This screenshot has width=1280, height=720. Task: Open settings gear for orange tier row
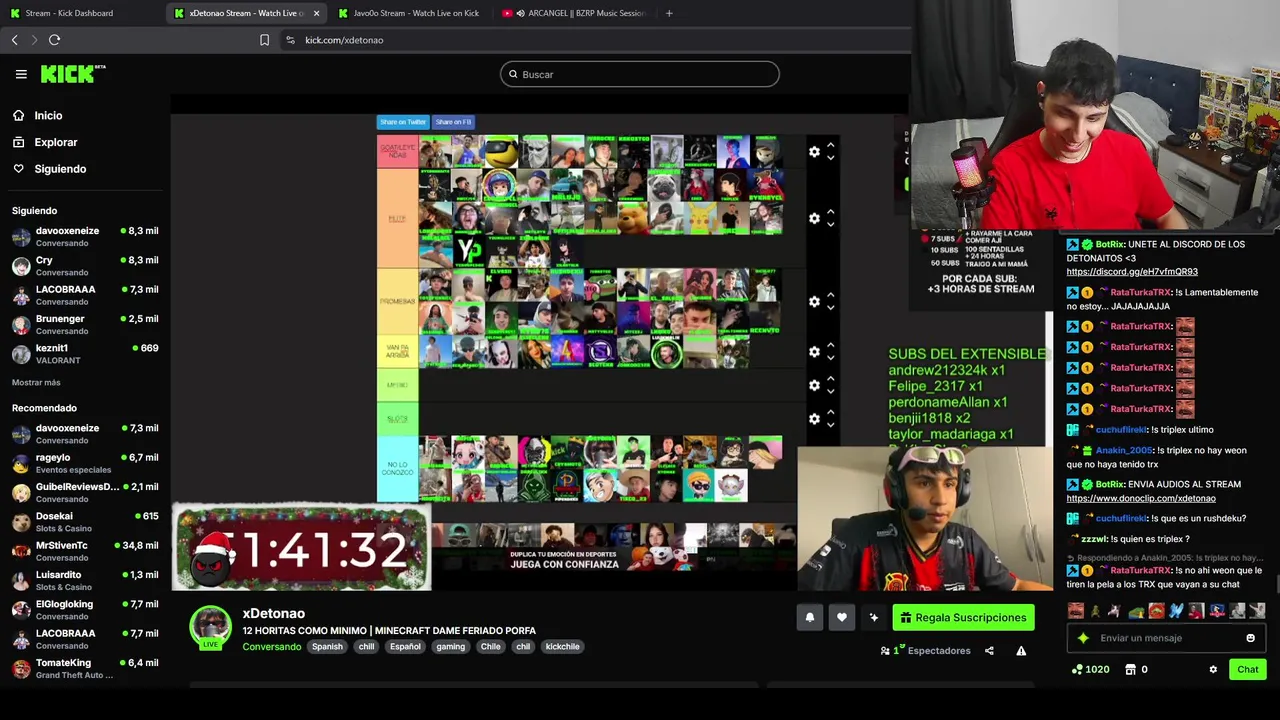[814, 218]
